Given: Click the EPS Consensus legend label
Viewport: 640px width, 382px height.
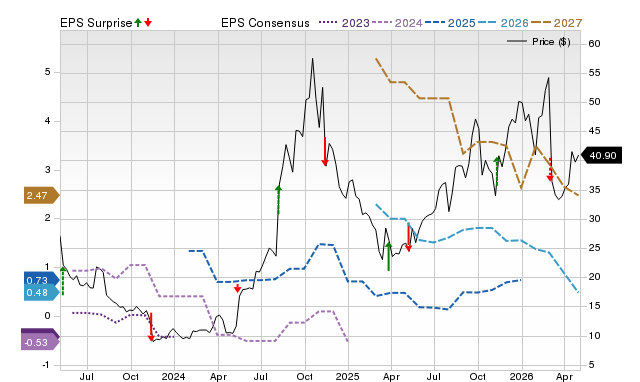Looking at the screenshot, I should tap(265, 23).
